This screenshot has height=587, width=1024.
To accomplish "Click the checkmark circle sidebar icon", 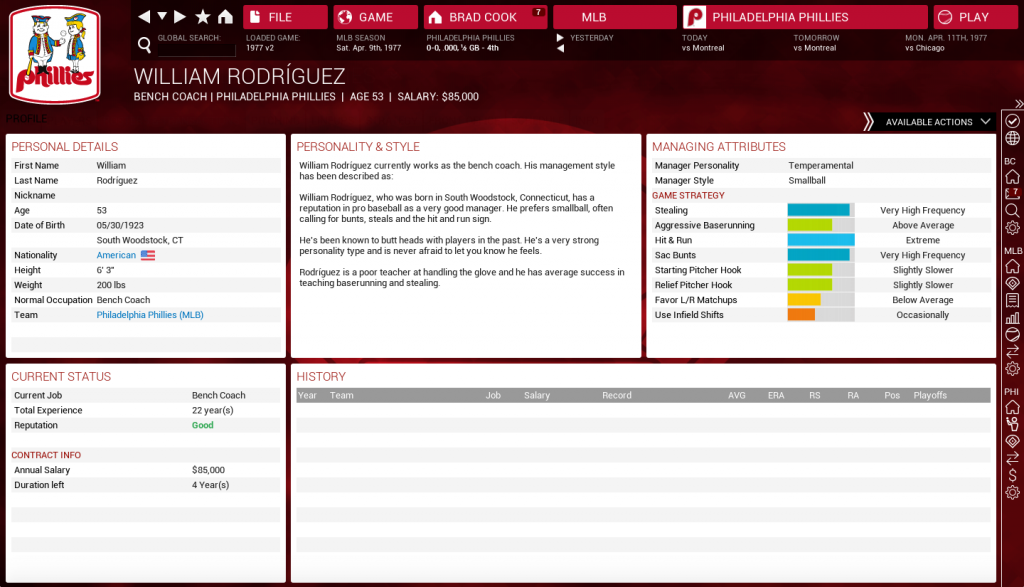I will 1012,121.
